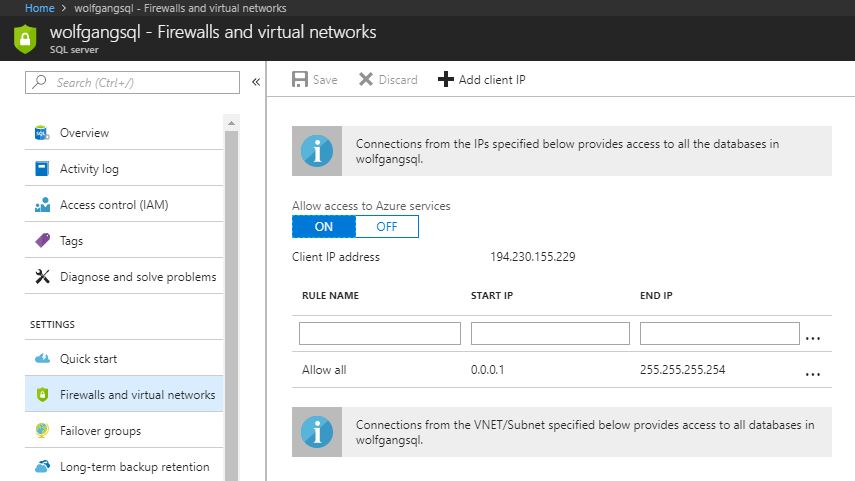Open the Overview menu item
Screen dimensions: 855x481
[124, 133]
